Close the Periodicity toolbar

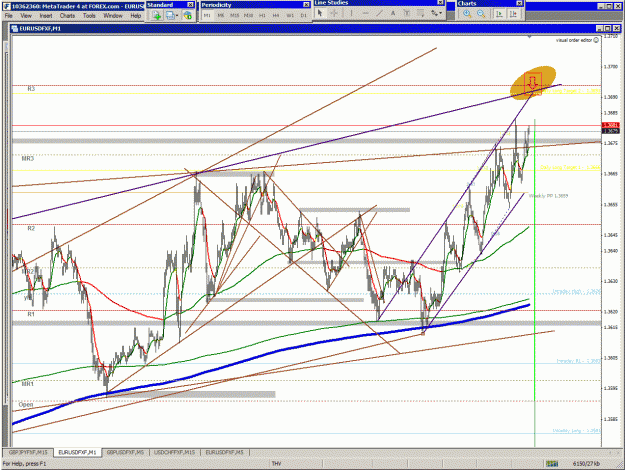[306, 5]
